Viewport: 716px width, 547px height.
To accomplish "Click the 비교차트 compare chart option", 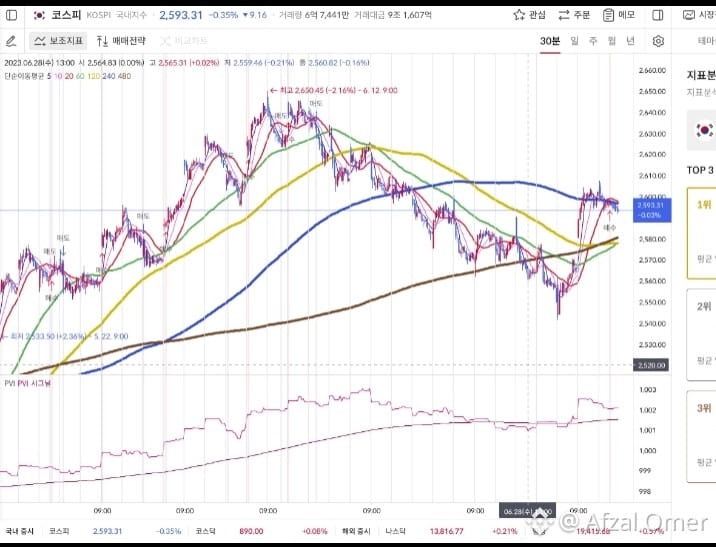I will (184, 41).
